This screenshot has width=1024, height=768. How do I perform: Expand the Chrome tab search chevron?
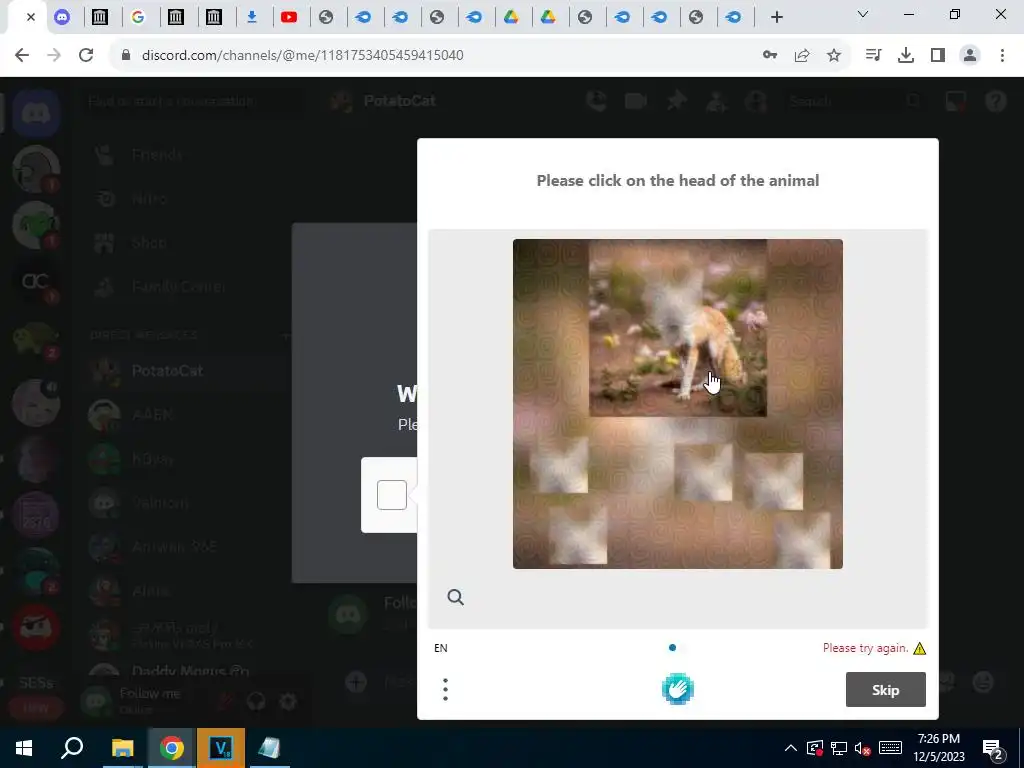(x=863, y=14)
